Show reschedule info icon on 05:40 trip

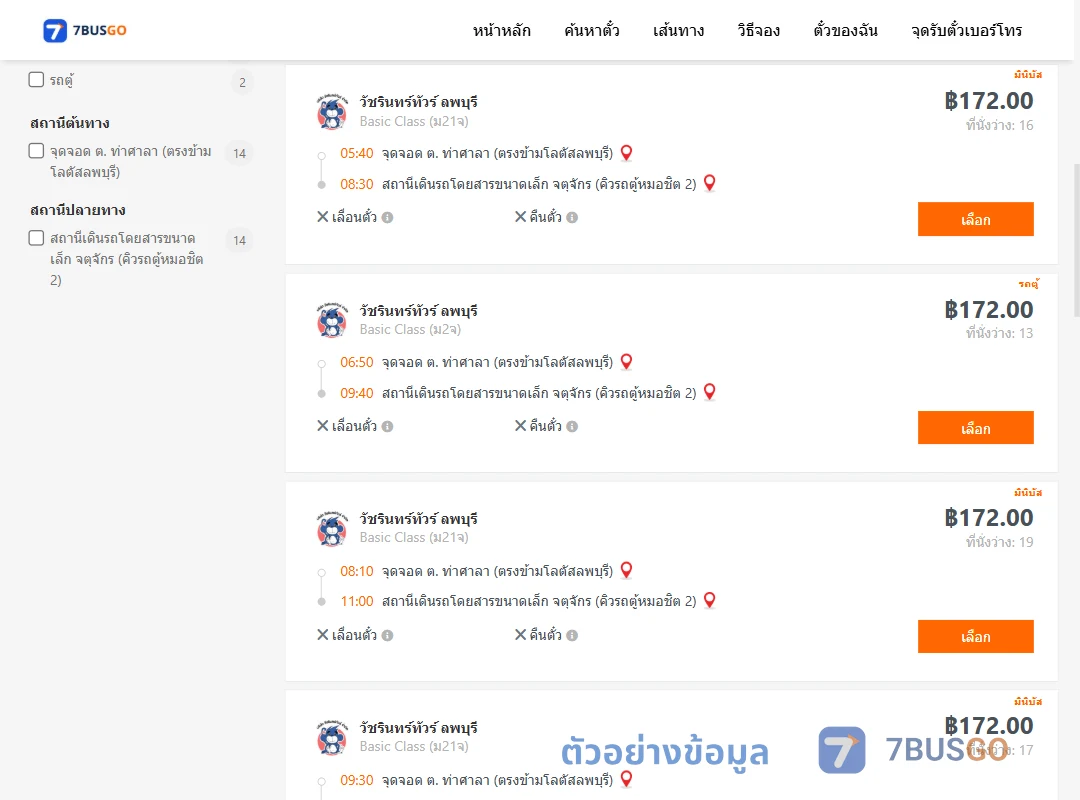(x=388, y=218)
